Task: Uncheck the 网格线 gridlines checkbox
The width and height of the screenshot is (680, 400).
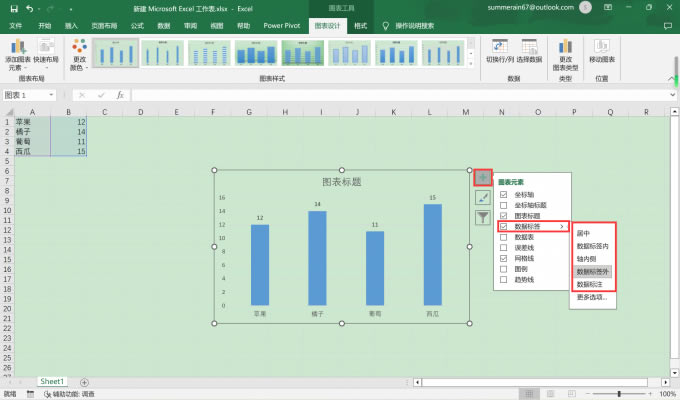Action: 504,258
